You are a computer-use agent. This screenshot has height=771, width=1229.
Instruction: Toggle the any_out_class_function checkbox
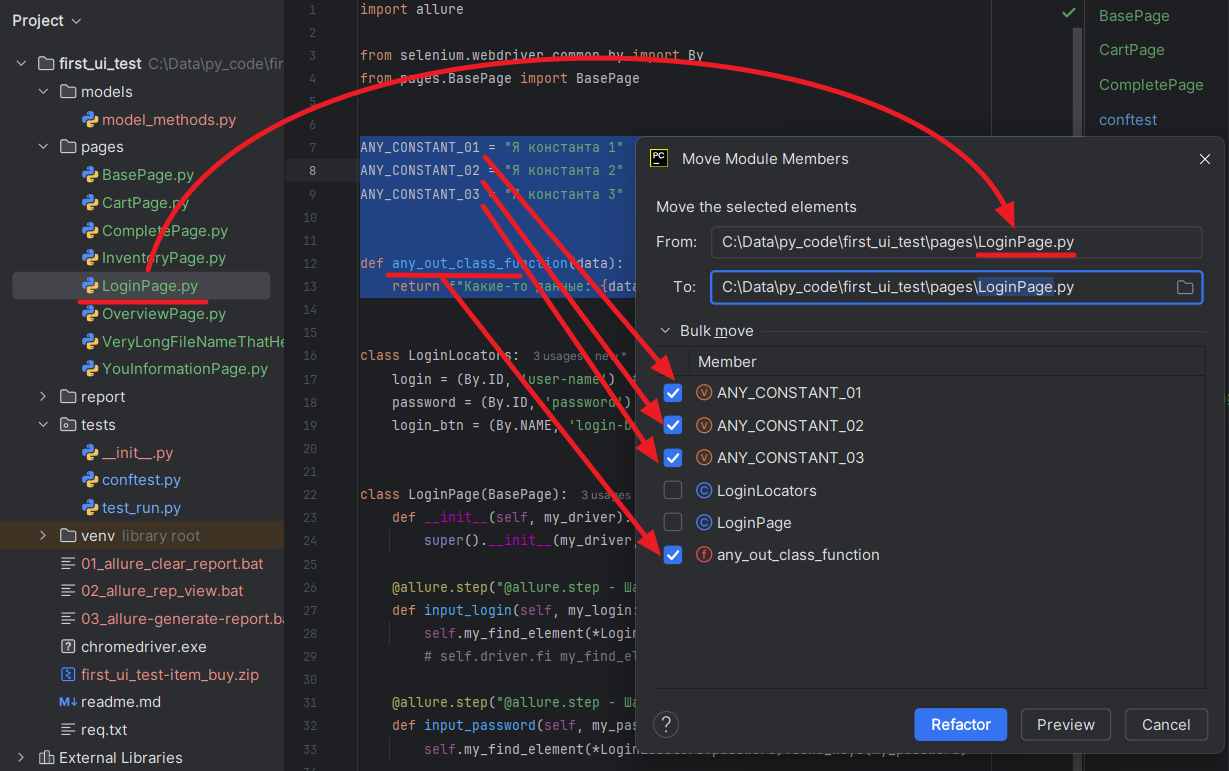click(673, 555)
